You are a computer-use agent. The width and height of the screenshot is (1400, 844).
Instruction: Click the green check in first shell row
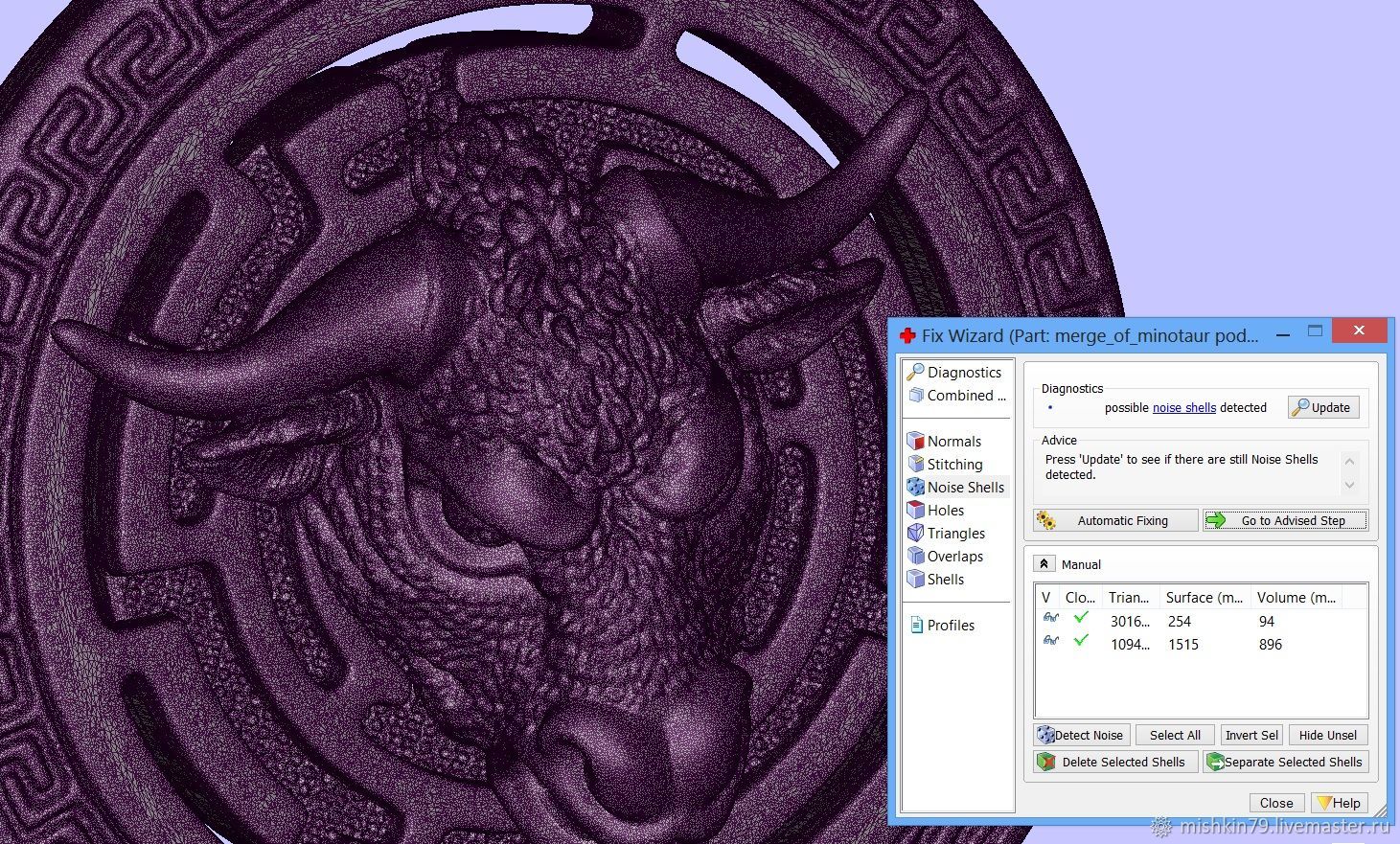(1081, 618)
